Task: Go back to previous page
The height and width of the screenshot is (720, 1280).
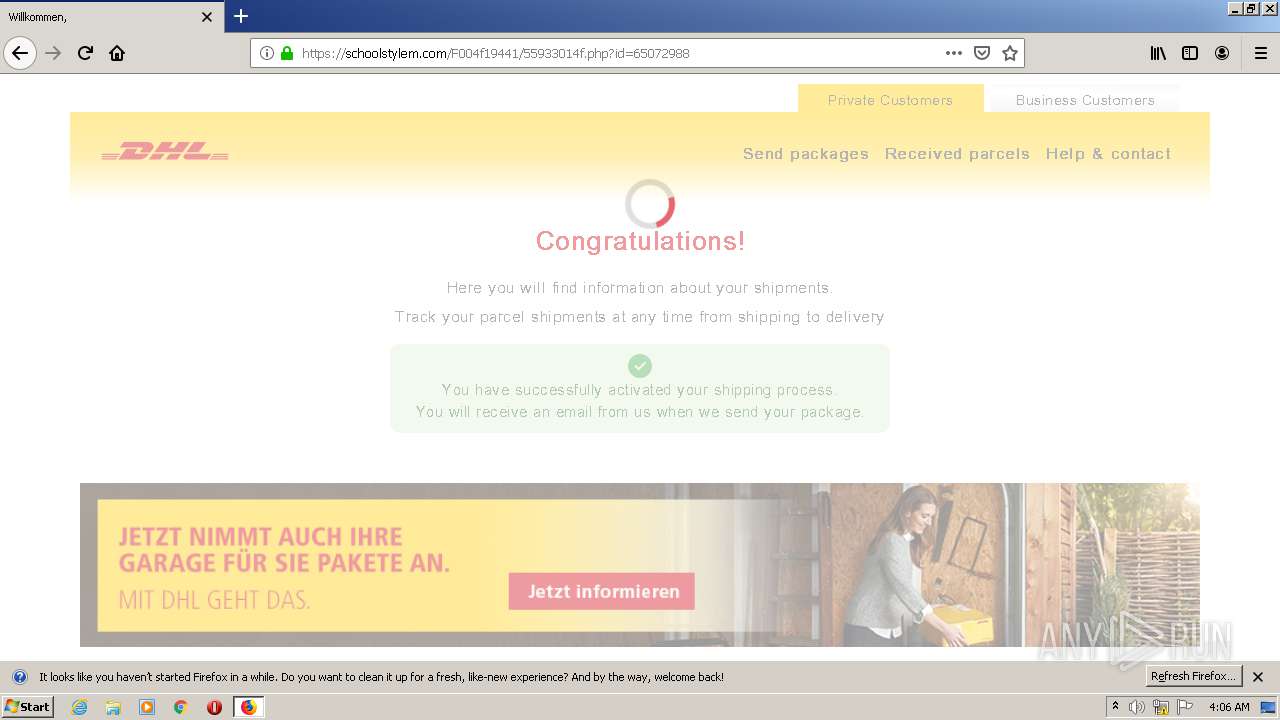Action: coord(20,53)
